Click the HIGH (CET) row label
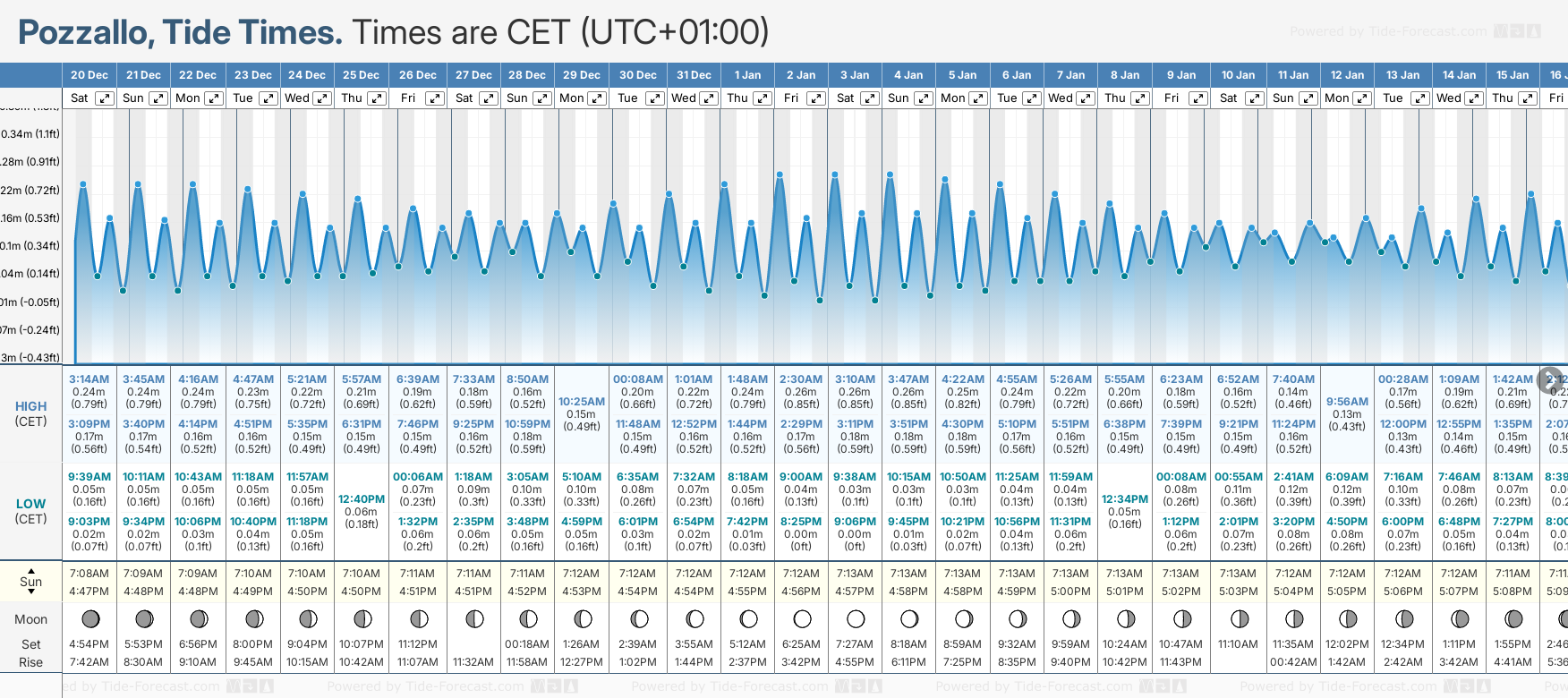 (x=30, y=413)
